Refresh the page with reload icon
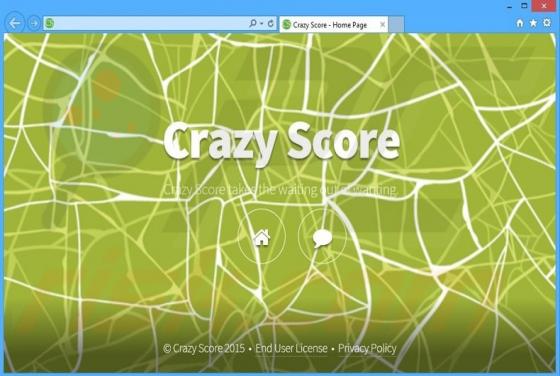Screen dimensions: 560x376 (271, 24)
